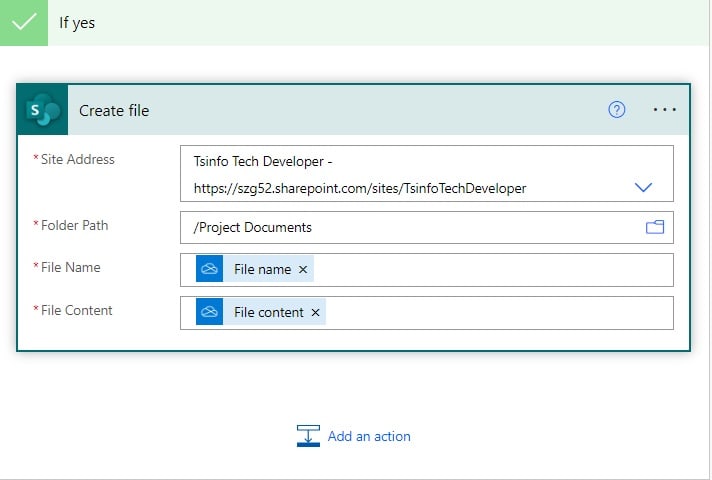The width and height of the screenshot is (712, 480).
Task: Click the If yes branch header
Action: point(354,23)
